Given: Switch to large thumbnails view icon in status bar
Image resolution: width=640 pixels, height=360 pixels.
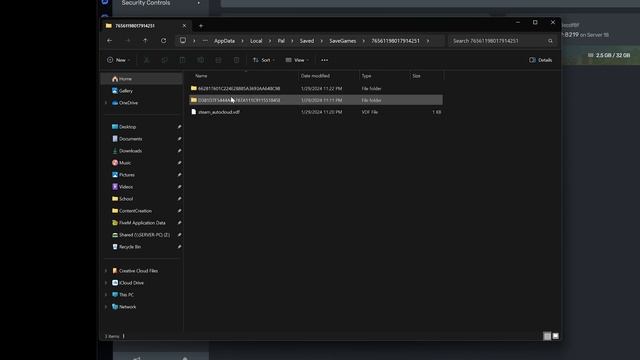Looking at the screenshot, I should [x=556, y=336].
